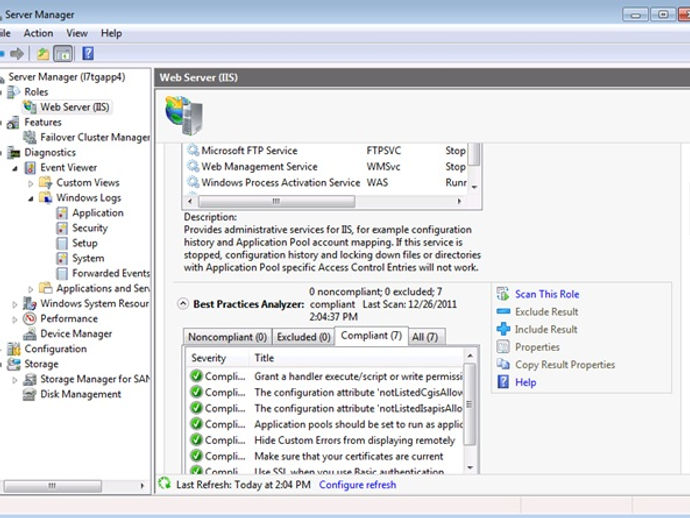Collapse the Windows Logs node
Viewport: 690px width, 518px height.
pos(31,198)
